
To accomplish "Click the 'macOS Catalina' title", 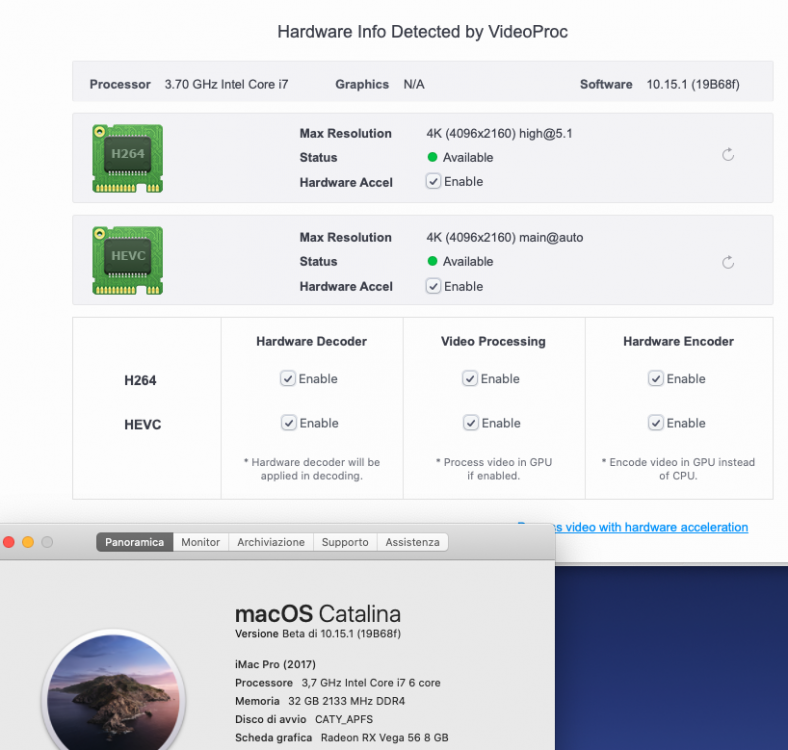I will point(318,614).
